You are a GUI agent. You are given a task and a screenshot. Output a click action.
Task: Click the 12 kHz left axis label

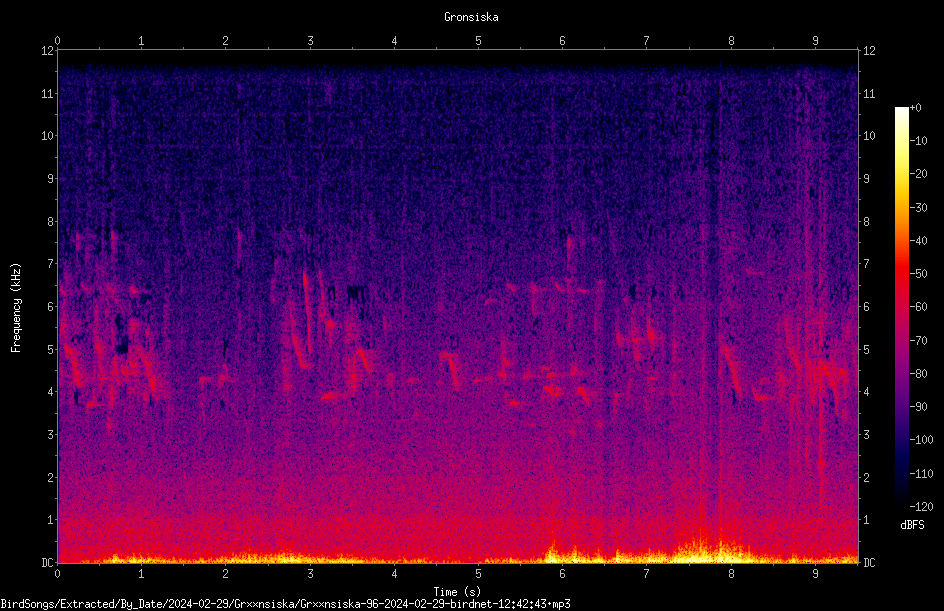point(47,51)
